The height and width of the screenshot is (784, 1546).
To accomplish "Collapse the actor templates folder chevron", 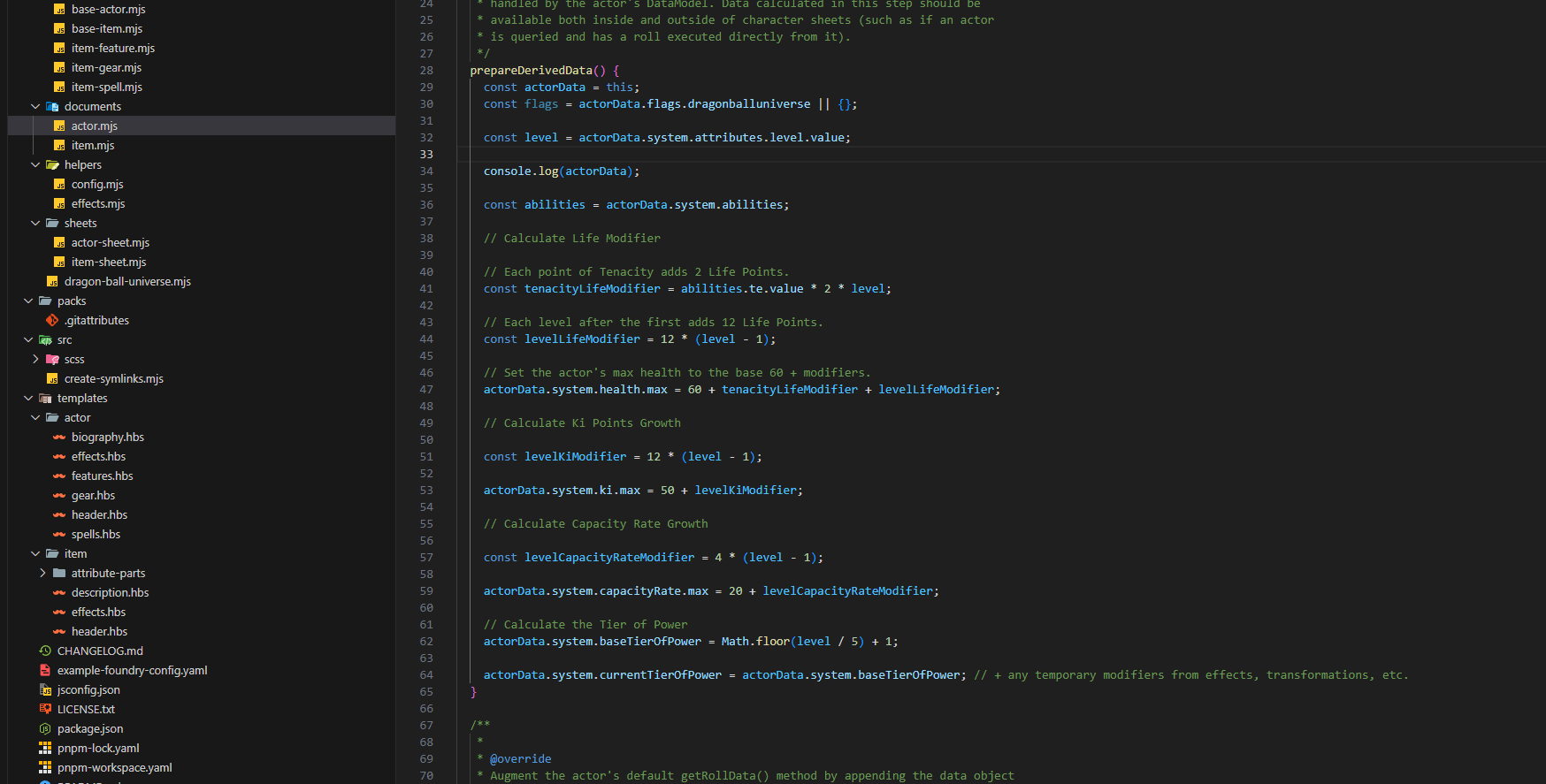I will [35, 417].
